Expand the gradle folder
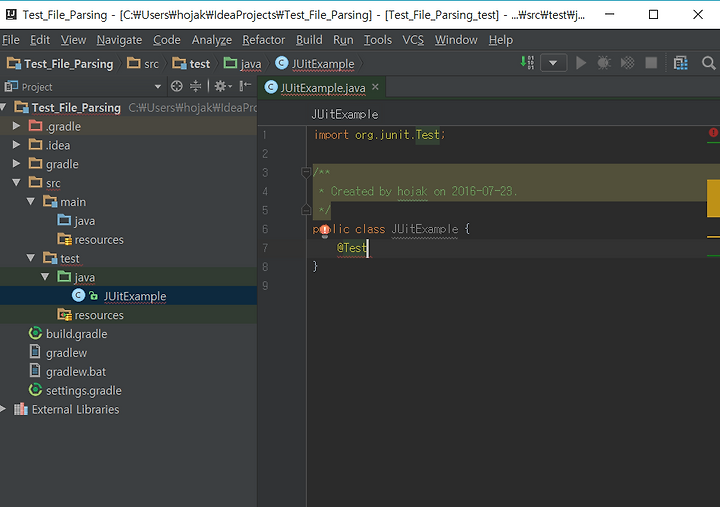The image size is (720, 507). tap(16, 163)
